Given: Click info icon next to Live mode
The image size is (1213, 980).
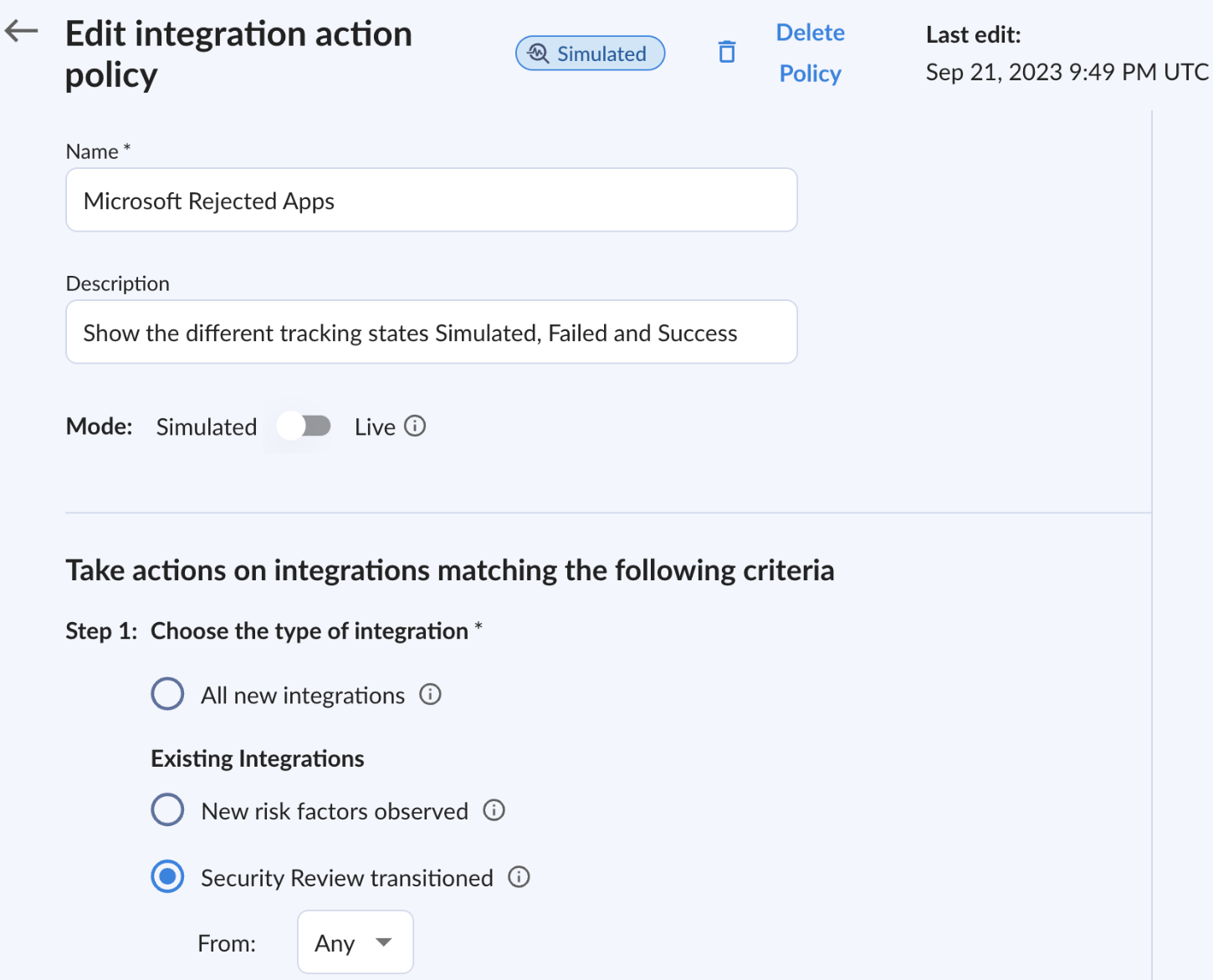Looking at the screenshot, I should click(415, 426).
